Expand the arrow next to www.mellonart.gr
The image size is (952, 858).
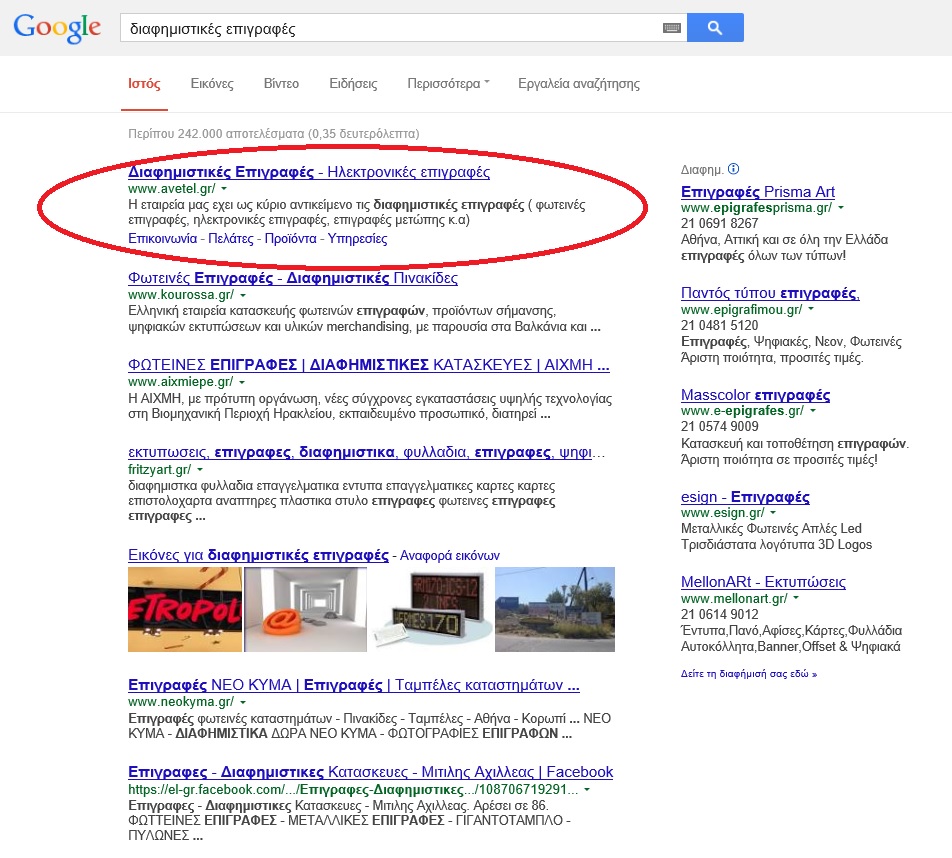(x=796, y=598)
